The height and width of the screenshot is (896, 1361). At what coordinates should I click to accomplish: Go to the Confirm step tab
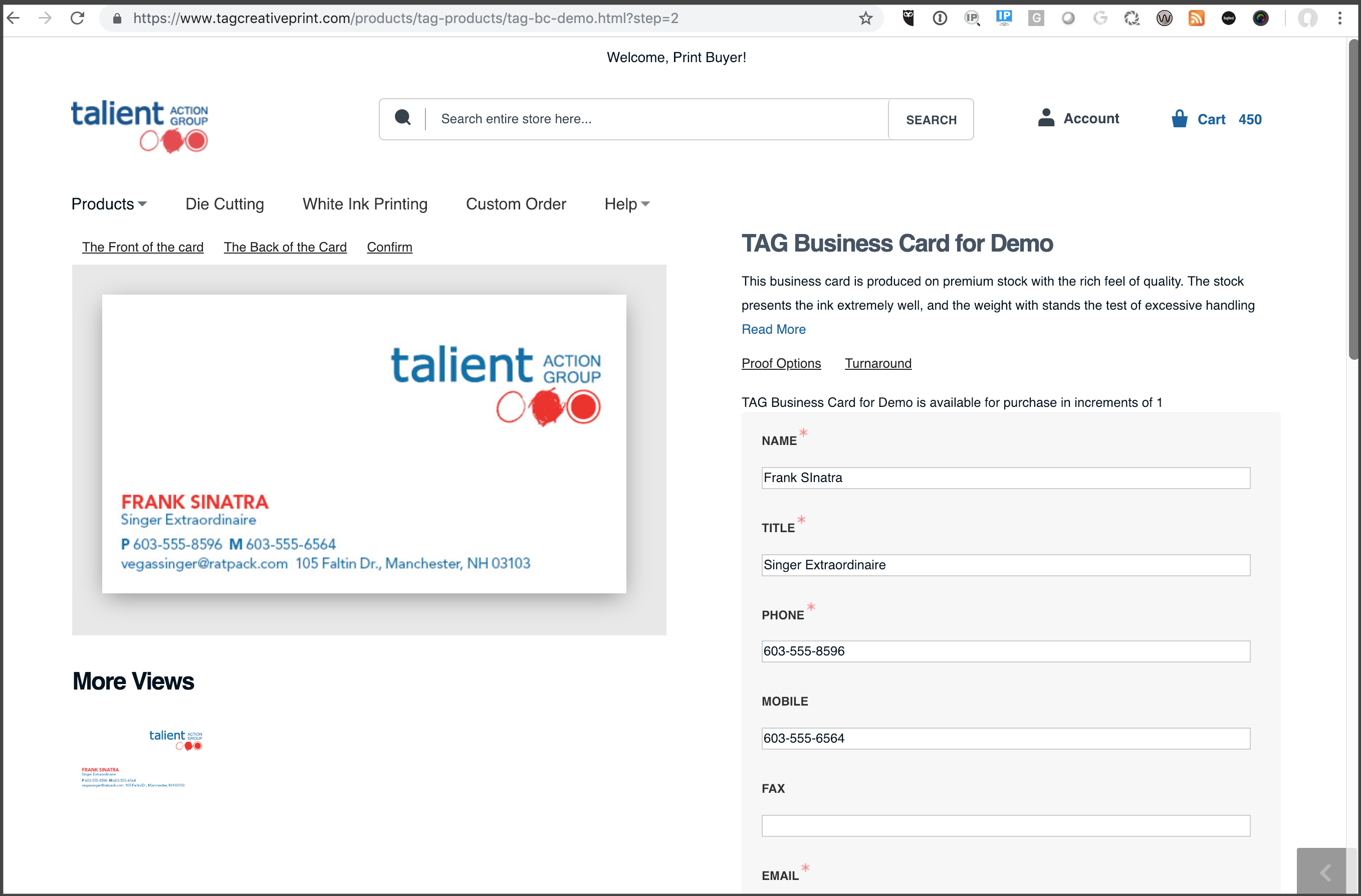tap(389, 247)
